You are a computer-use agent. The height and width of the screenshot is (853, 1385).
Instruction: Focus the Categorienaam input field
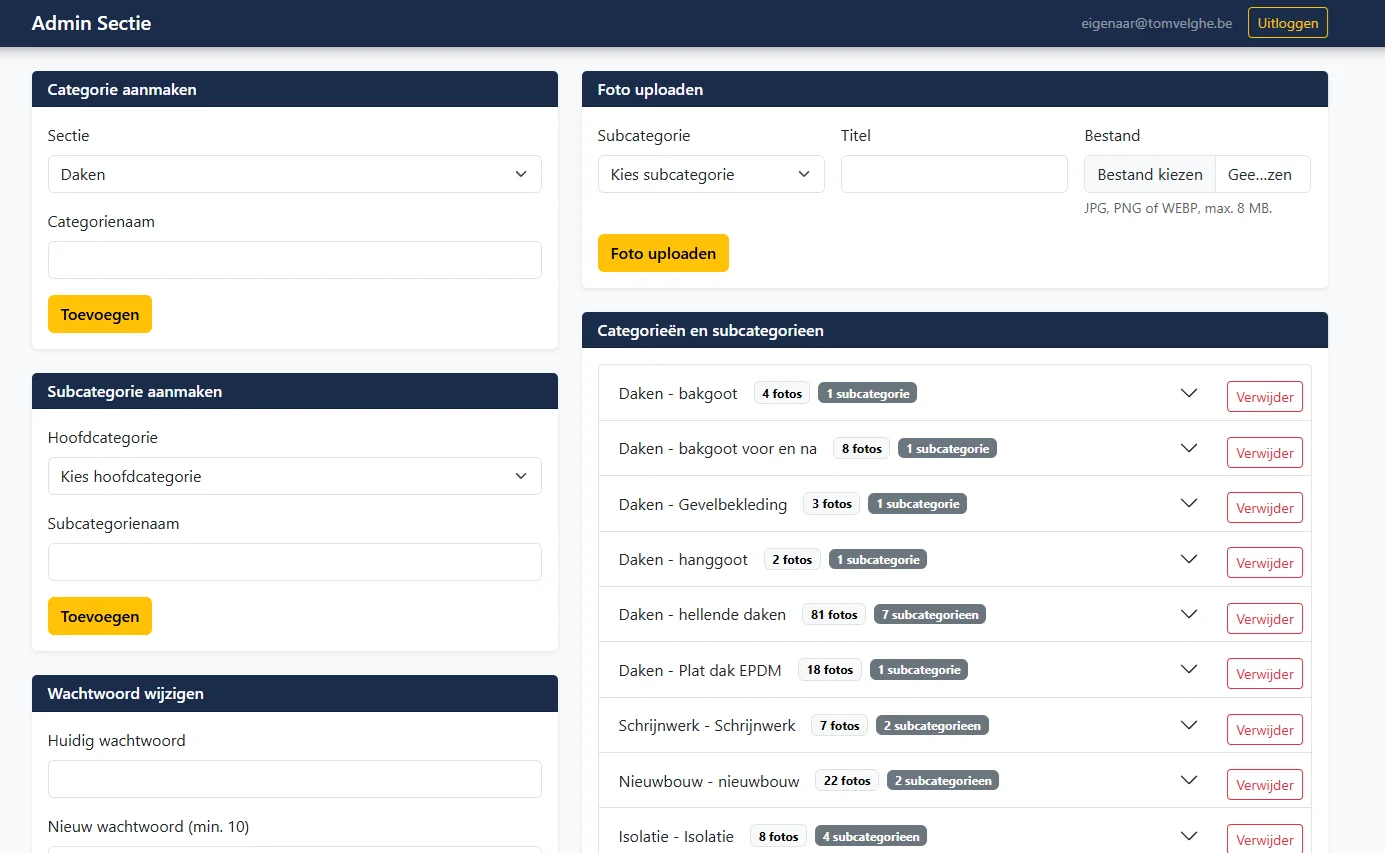[x=295, y=260]
